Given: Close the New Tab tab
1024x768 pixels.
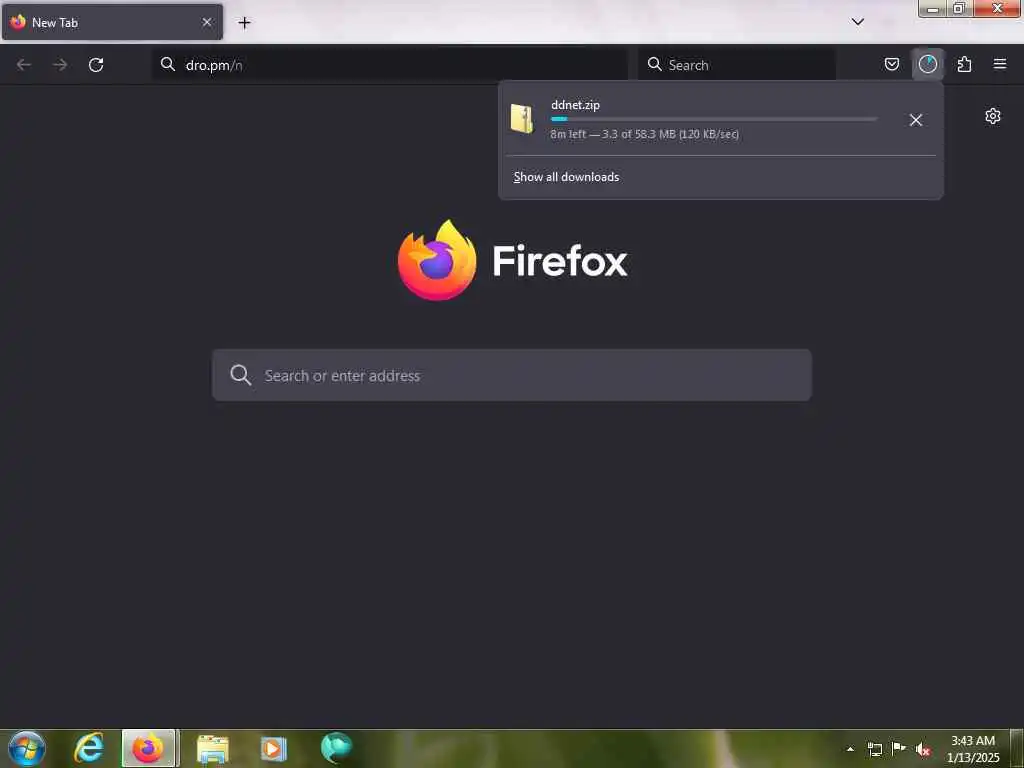Looking at the screenshot, I should click(207, 22).
